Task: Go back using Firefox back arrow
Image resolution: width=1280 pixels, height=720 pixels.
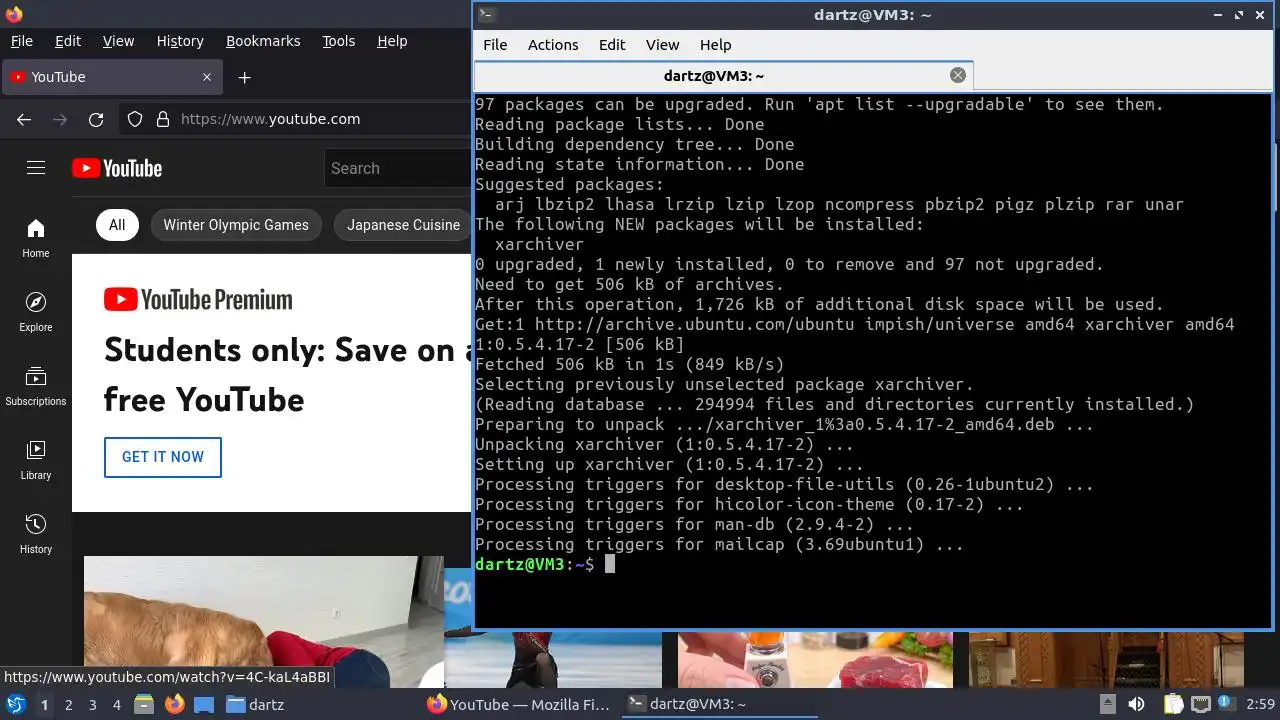Action: pos(24,119)
